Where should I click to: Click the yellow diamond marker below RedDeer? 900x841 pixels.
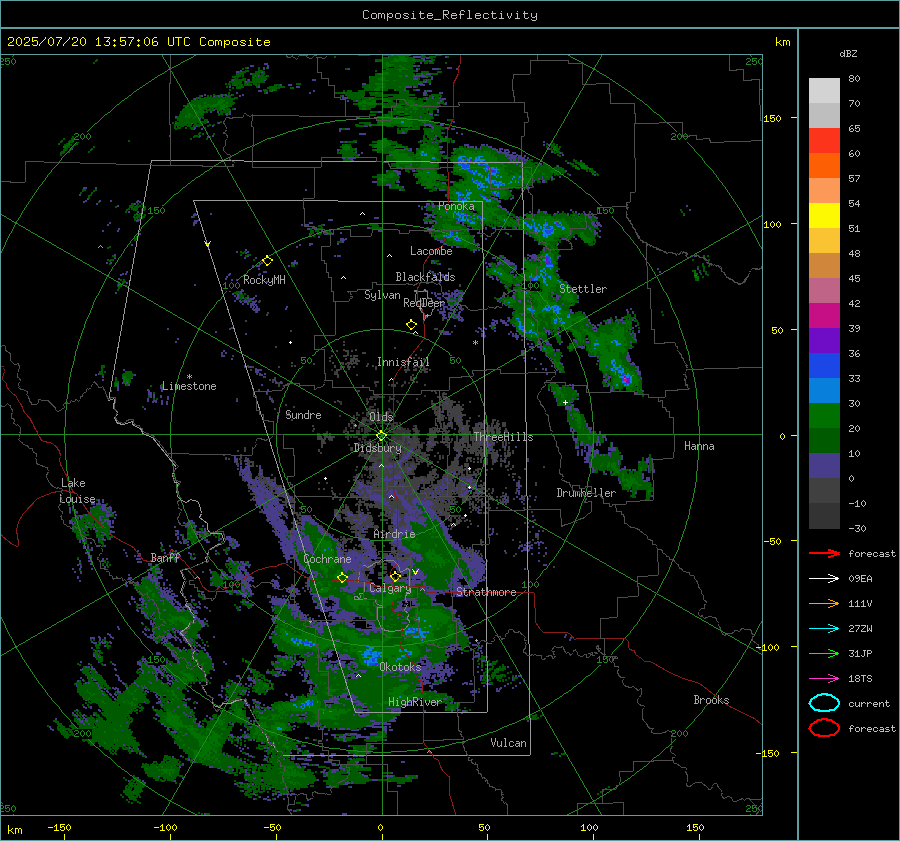[411, 325]
